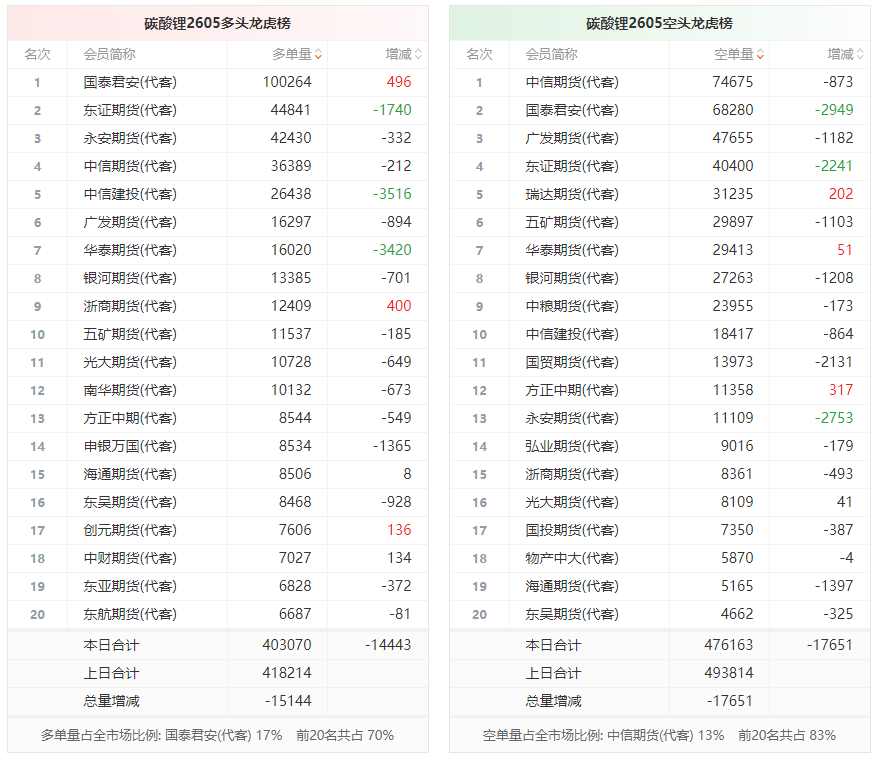Click 中信期货(代客) in short table rank 1
Image resolution: width=878 pixels, height=760 pixels.
pos(572,82)
